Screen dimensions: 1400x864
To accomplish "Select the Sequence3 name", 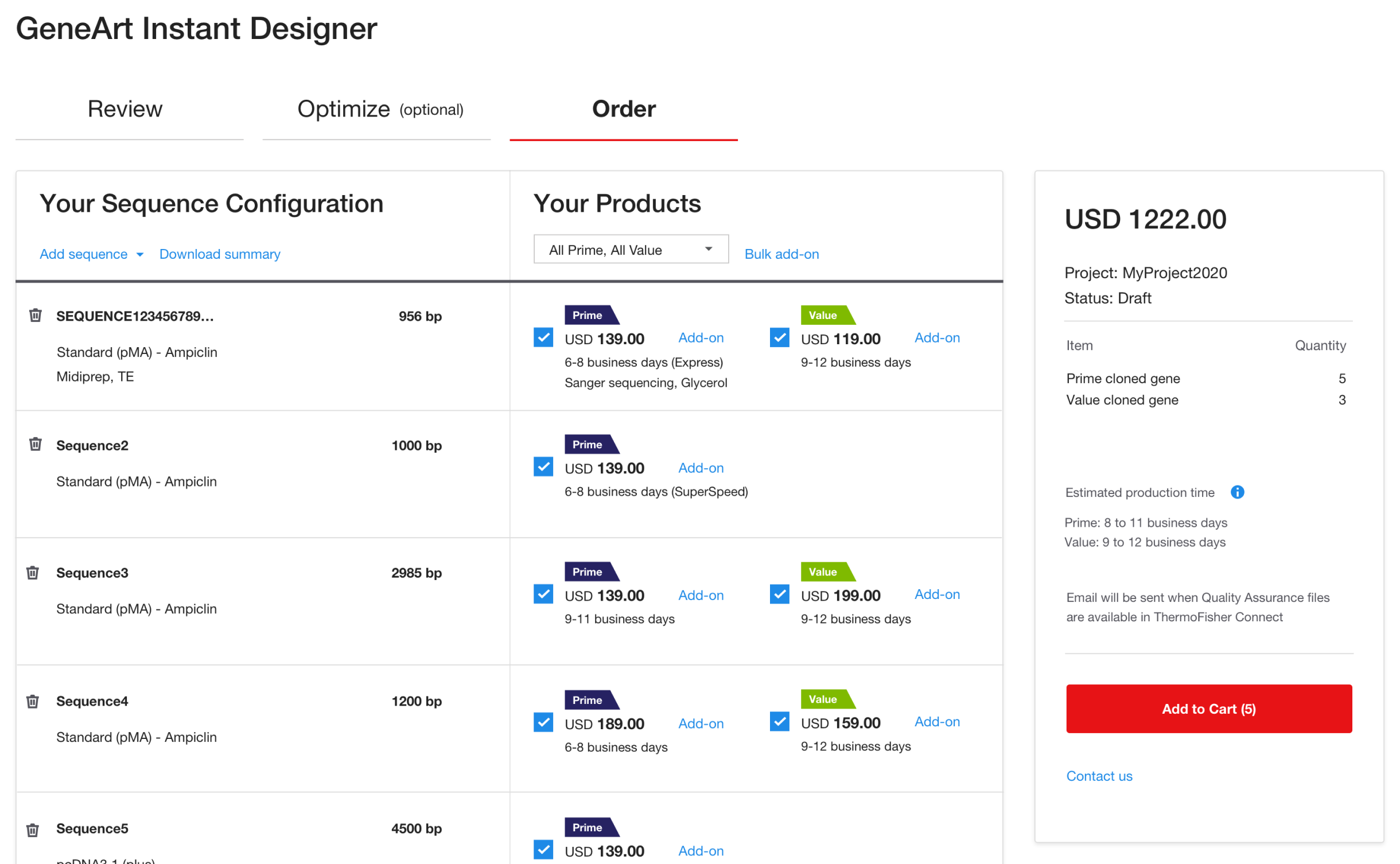I will pyautogui.click(x=92, y=573).
